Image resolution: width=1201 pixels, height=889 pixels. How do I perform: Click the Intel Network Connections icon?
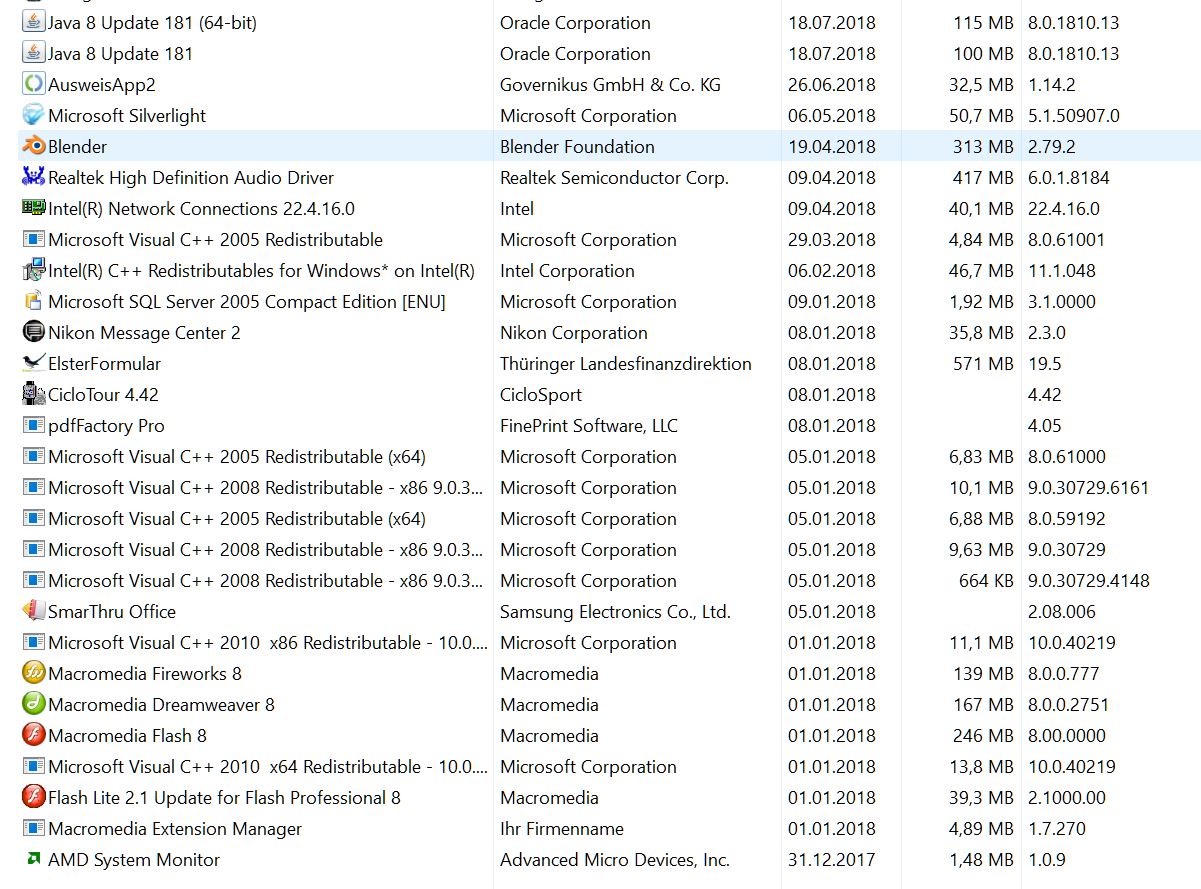click(x=33, y=208)
